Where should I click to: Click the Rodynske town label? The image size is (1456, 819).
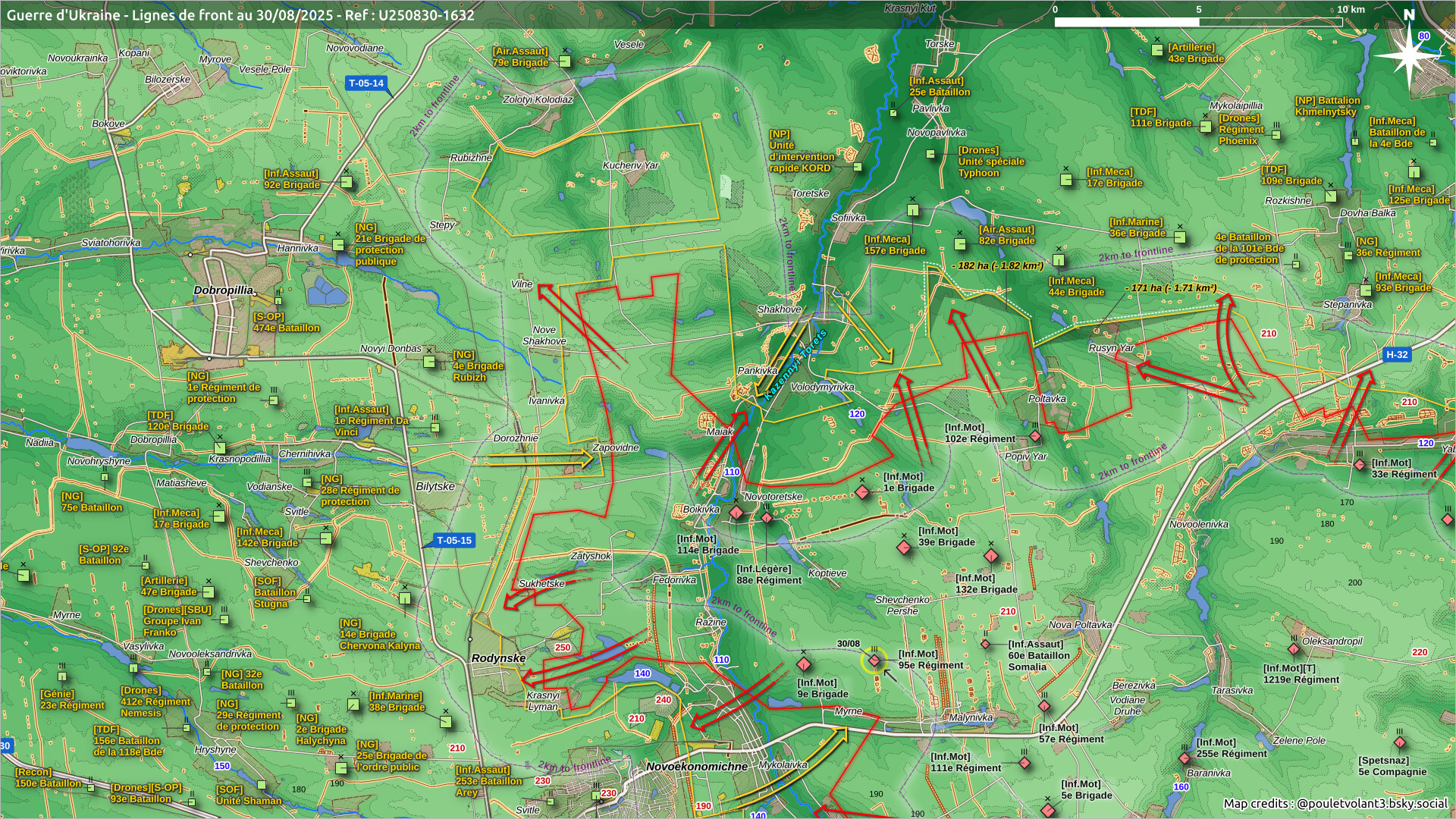[498, 658]
